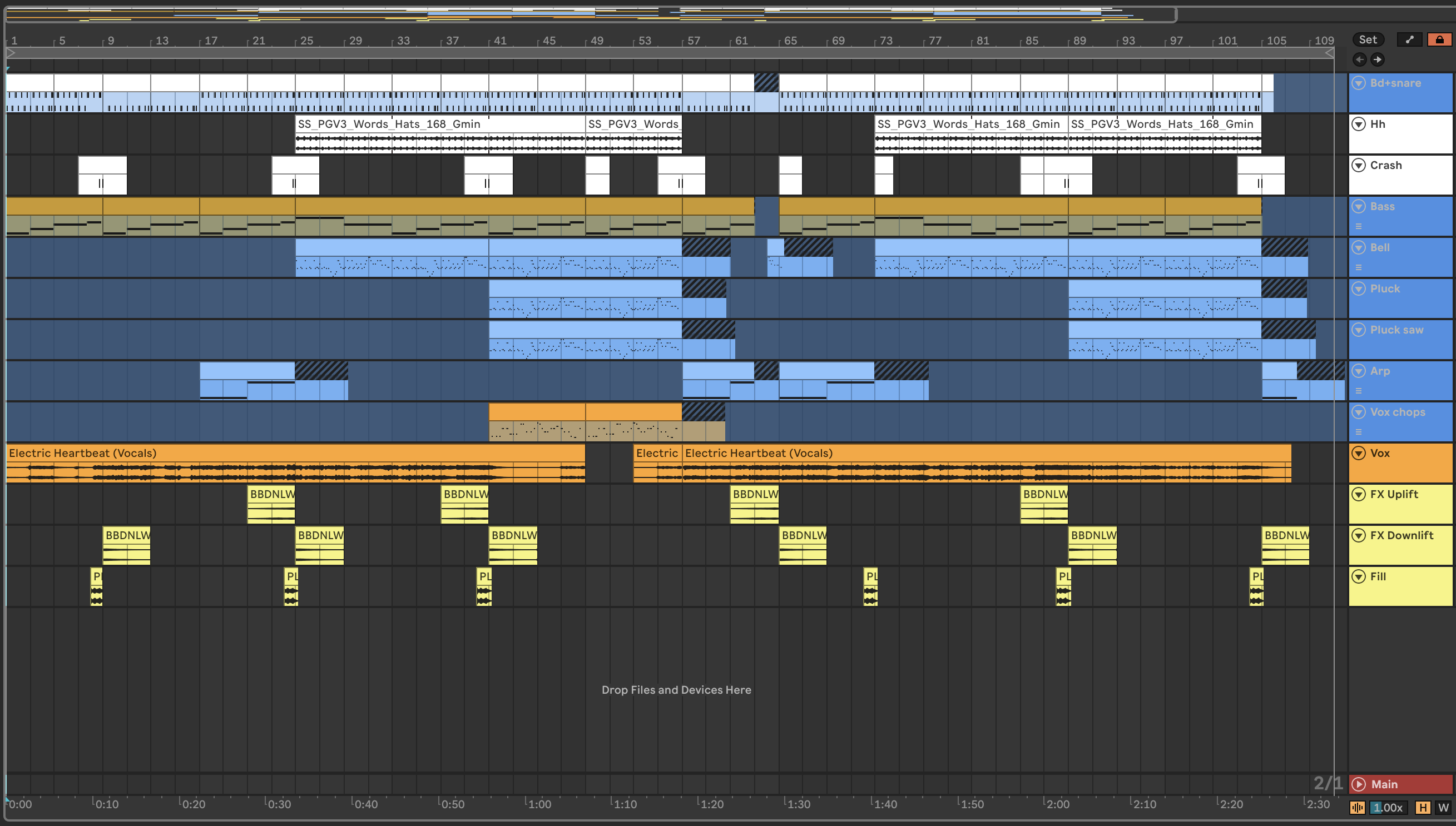Jump to the previous locator
Viewport: 1456px width, 826px height.
1360,59
